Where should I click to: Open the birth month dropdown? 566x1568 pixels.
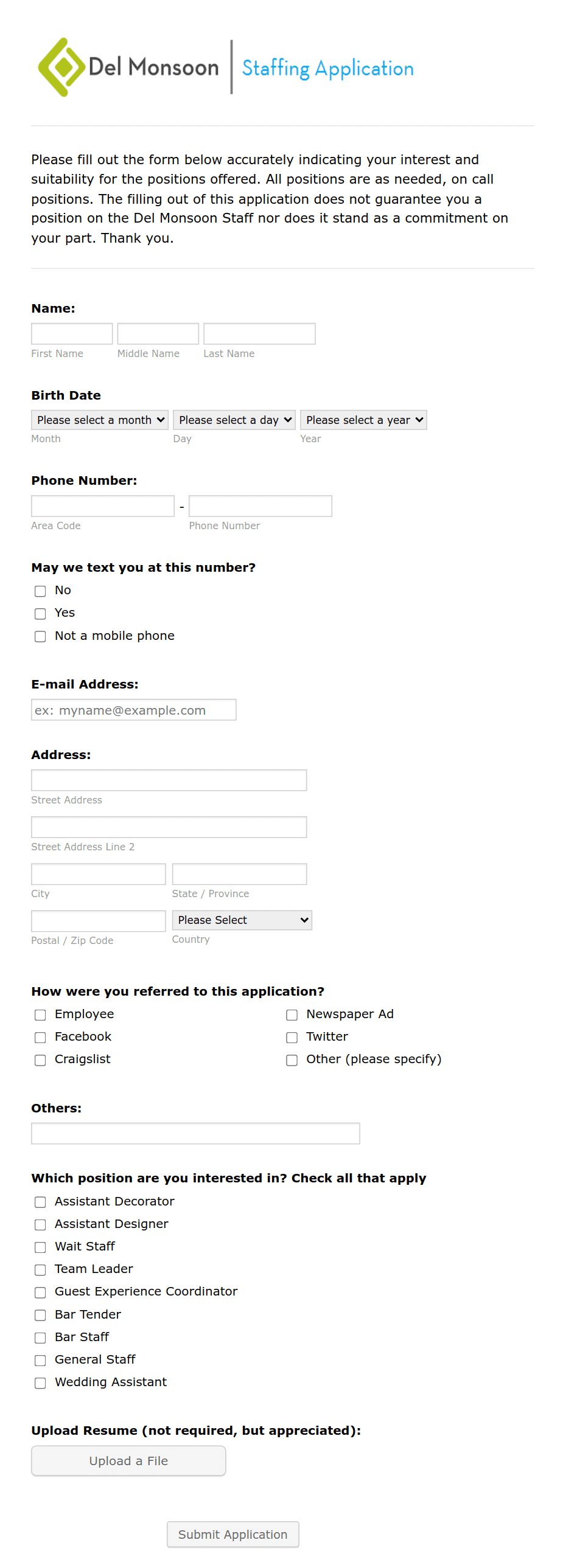pos(99,420)
